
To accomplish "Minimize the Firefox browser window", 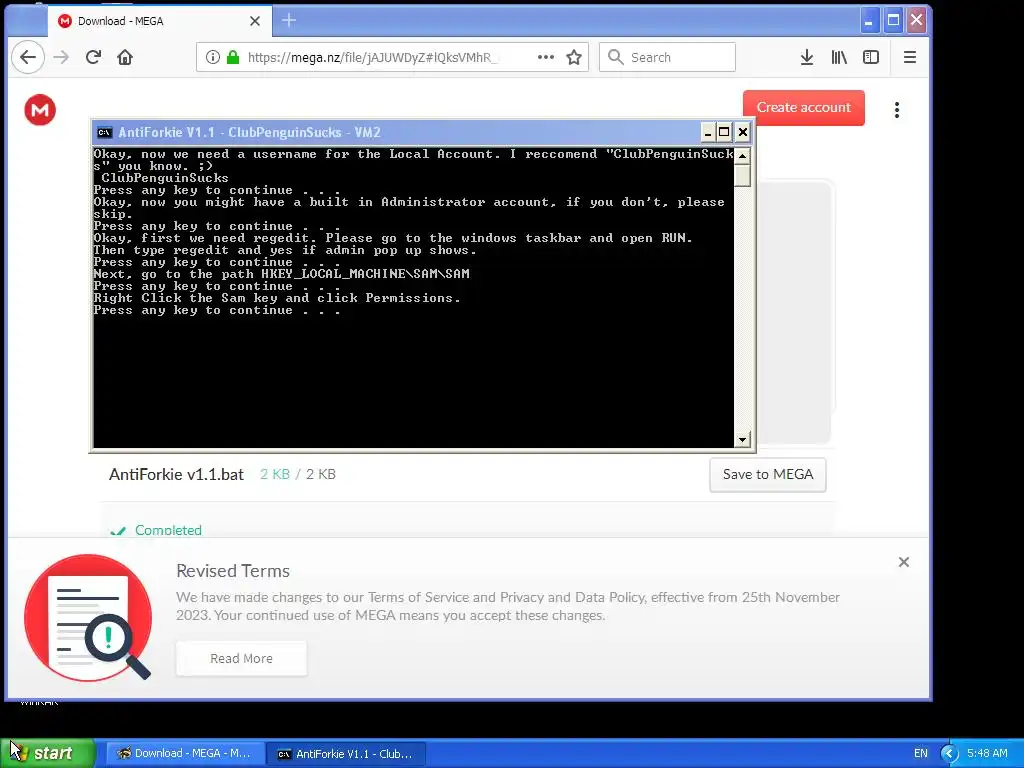I will click(x=869, y=21).
